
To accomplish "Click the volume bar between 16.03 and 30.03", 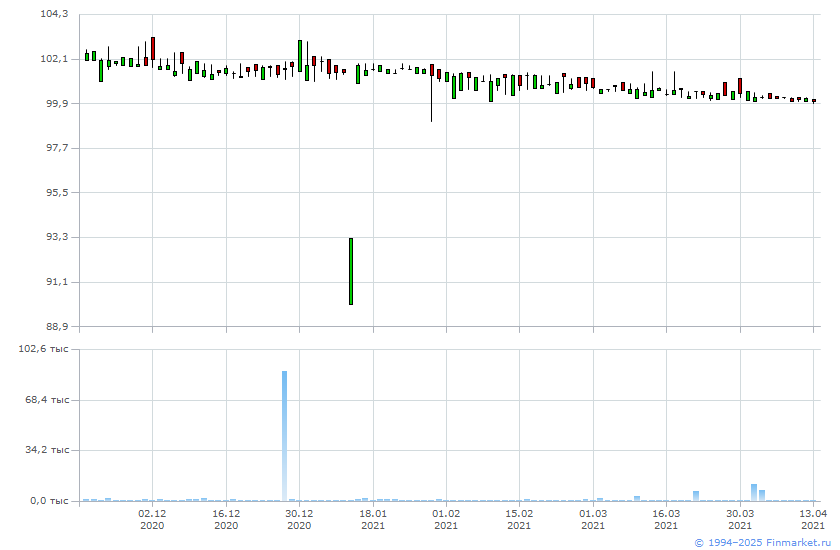I will (x=696, y=496).
